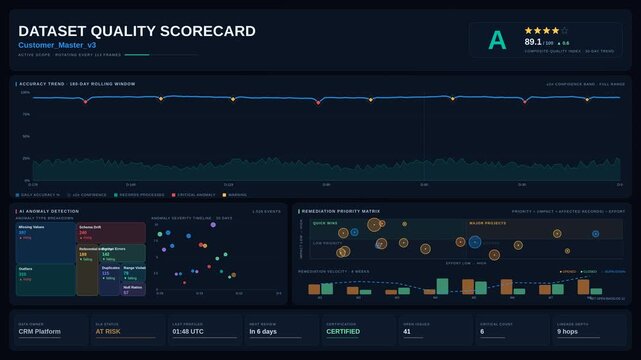Viewport: 641px width, 360px height.
Task: Click the Quick Wins quadrant label
Action: [325, 223]
